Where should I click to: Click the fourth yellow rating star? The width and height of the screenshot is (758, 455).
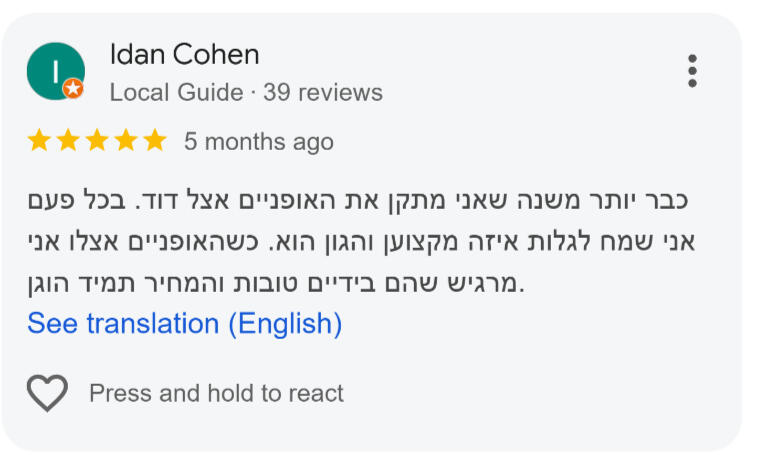pyautogui.click(x=126, y=140)
